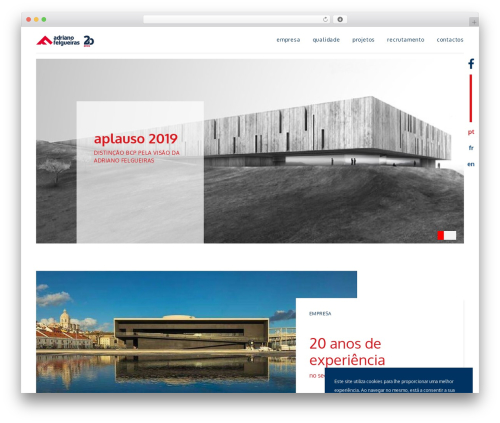Minimize window with yellow button
The width and height of the screenshot is (500, 423).
36,20
